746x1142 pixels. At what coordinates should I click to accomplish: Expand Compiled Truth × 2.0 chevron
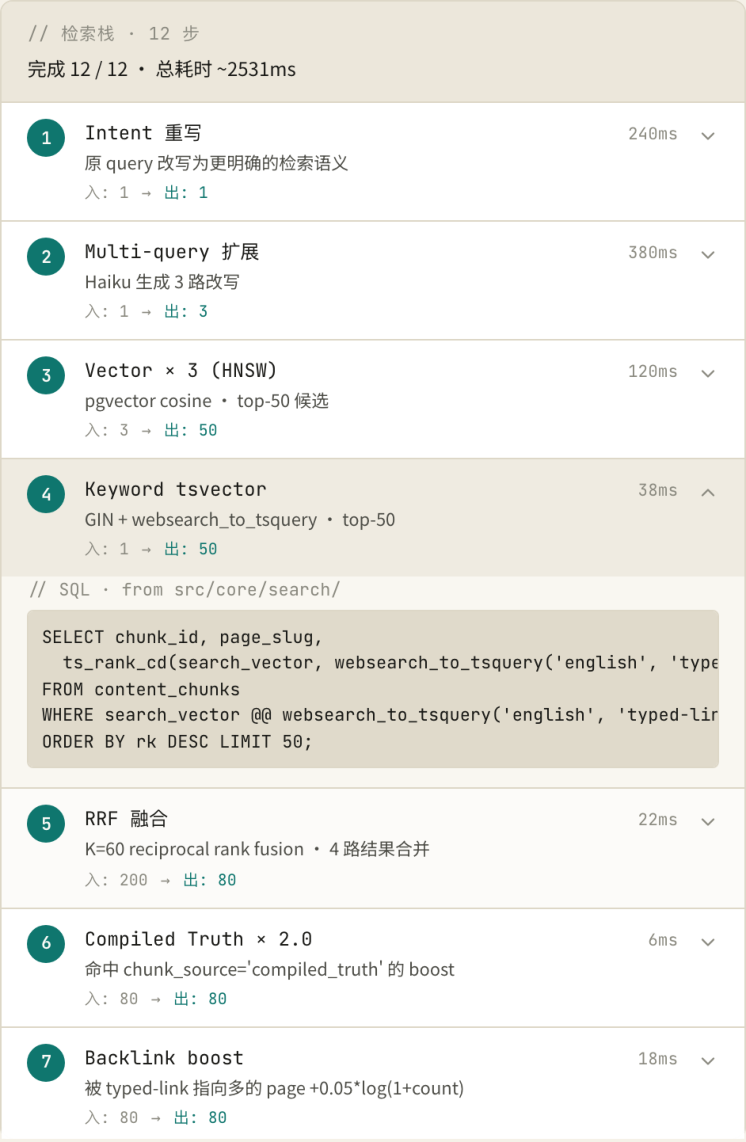point(707,942)
